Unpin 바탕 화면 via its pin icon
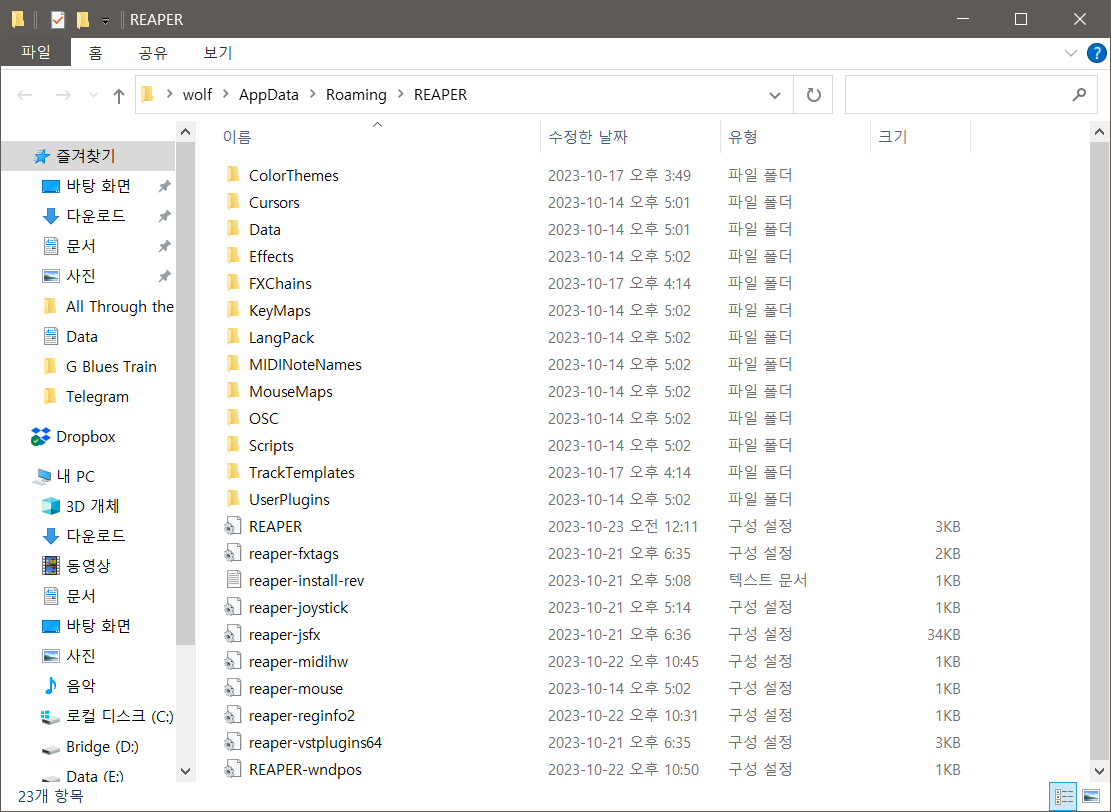The height and width of the screenshot is (812, 1111). click(x=164, y=186)
